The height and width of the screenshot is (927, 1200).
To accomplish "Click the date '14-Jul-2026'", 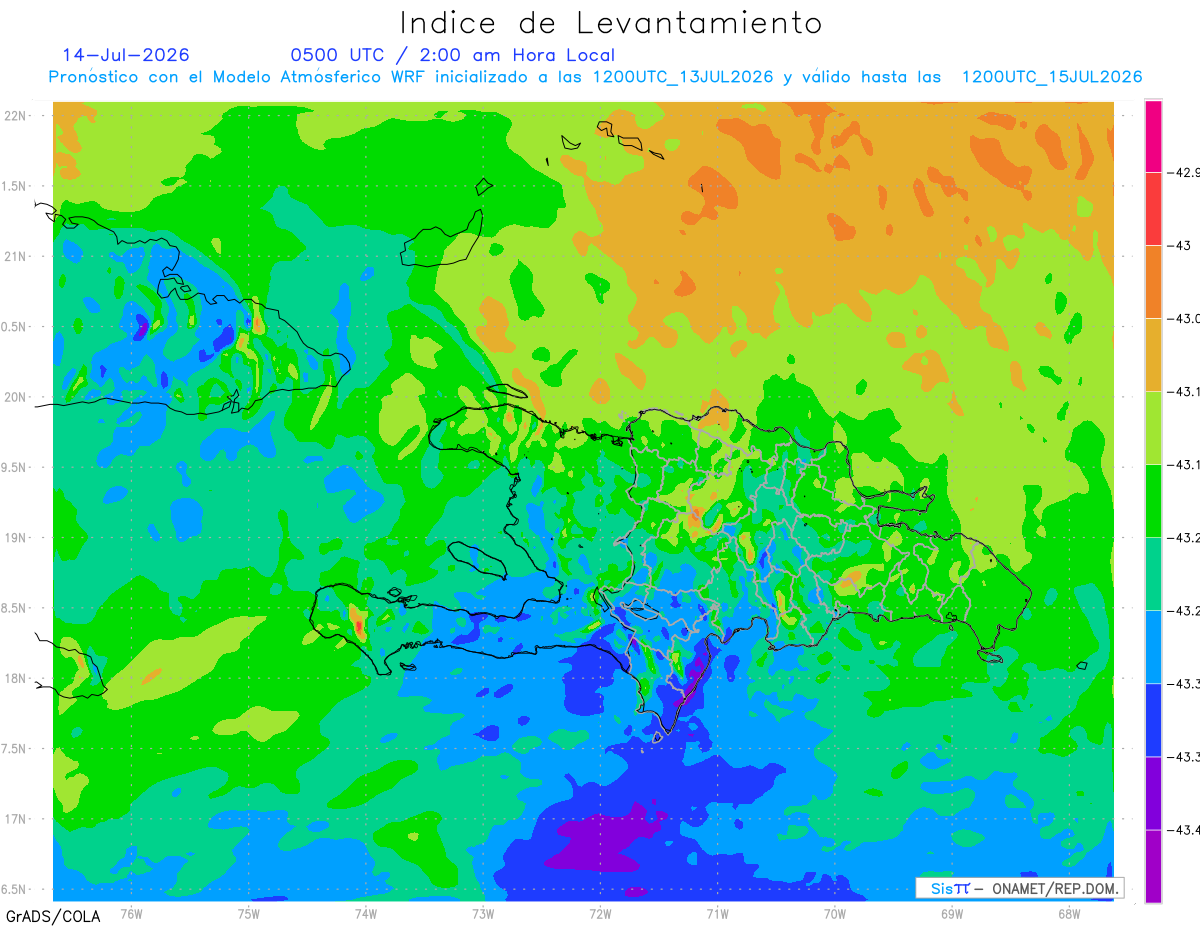I will click(x=126, y=55).
